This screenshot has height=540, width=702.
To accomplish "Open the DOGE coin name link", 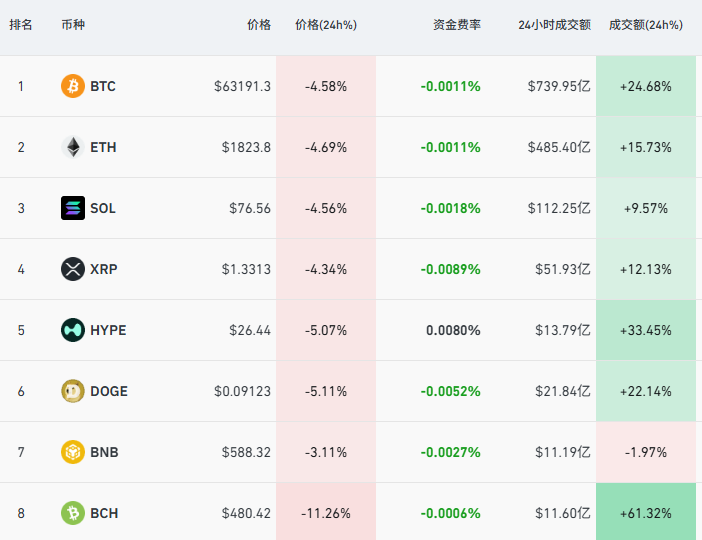I will click(x=109, y=391).
